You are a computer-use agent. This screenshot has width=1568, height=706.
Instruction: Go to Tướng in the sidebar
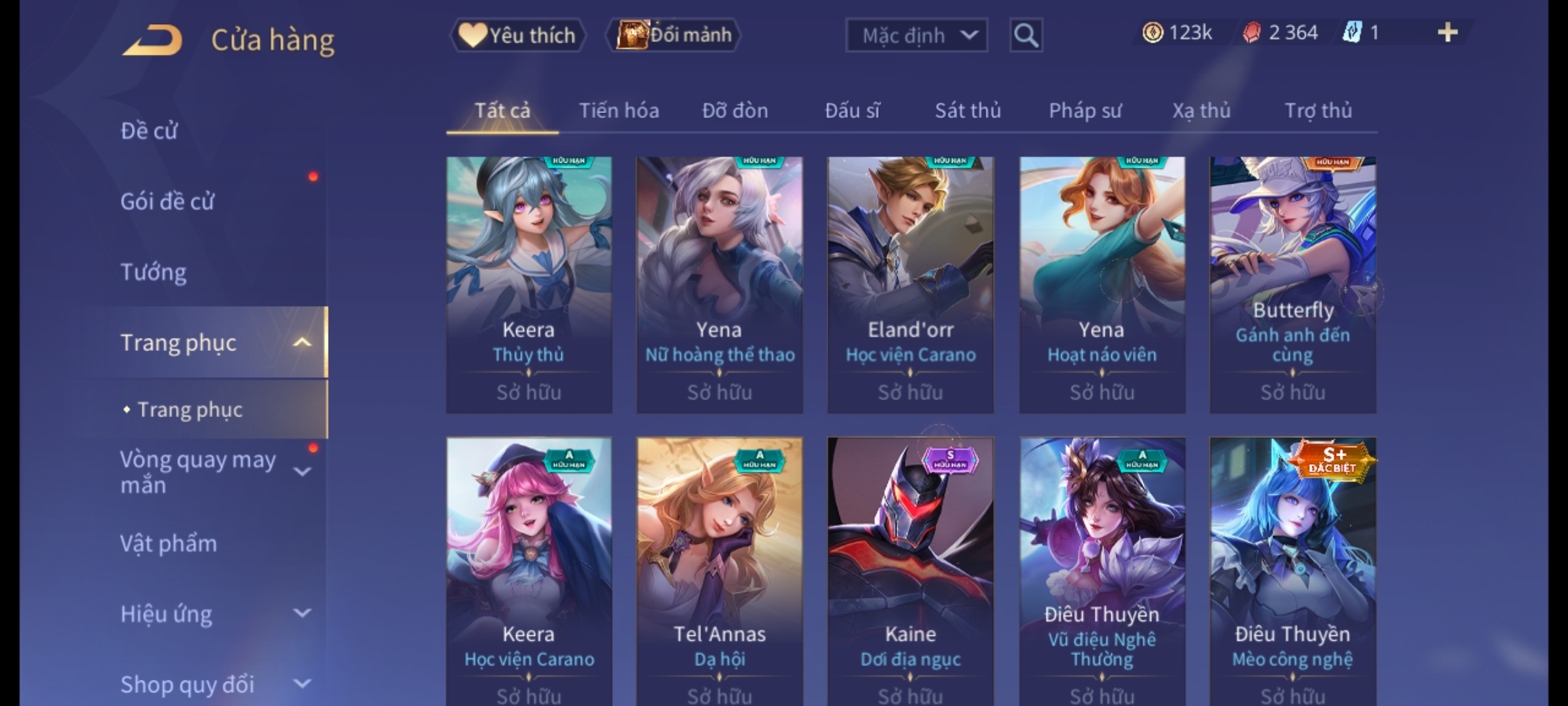[x=154, y=271]
